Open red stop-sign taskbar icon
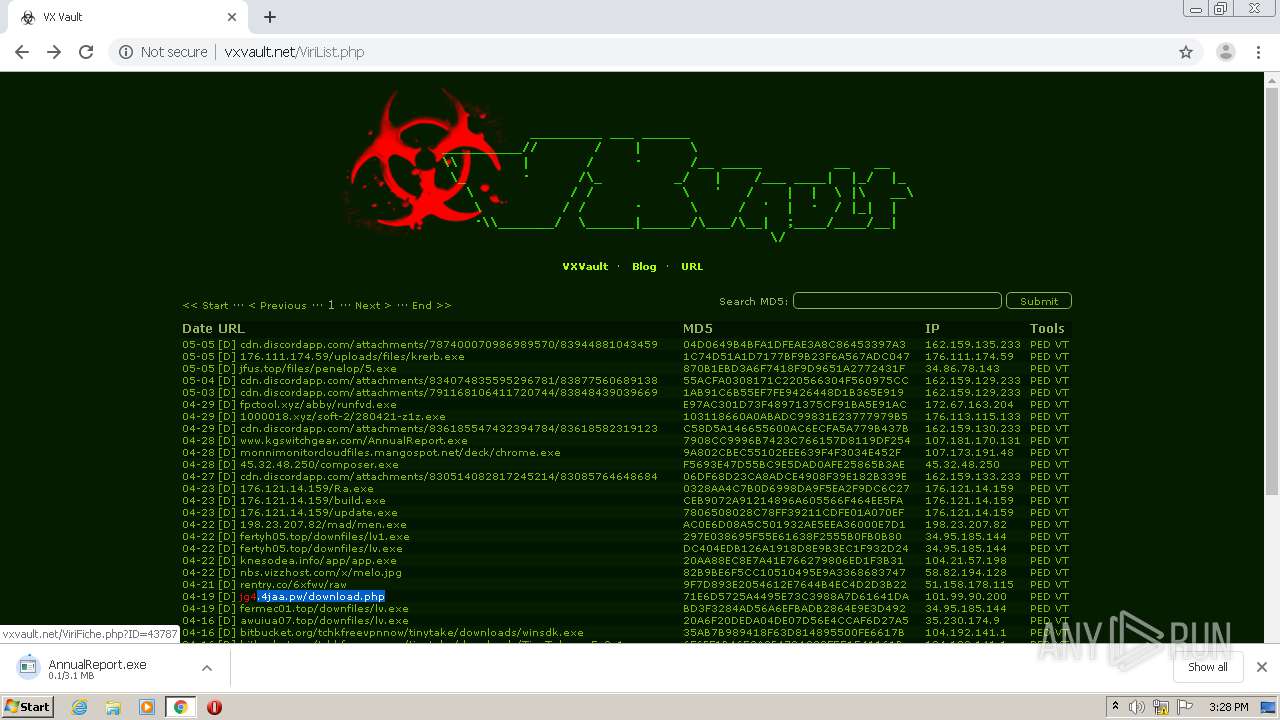The height and width of the screenshot is (720, 1280). pyautogui.click(x=214, y=707)
